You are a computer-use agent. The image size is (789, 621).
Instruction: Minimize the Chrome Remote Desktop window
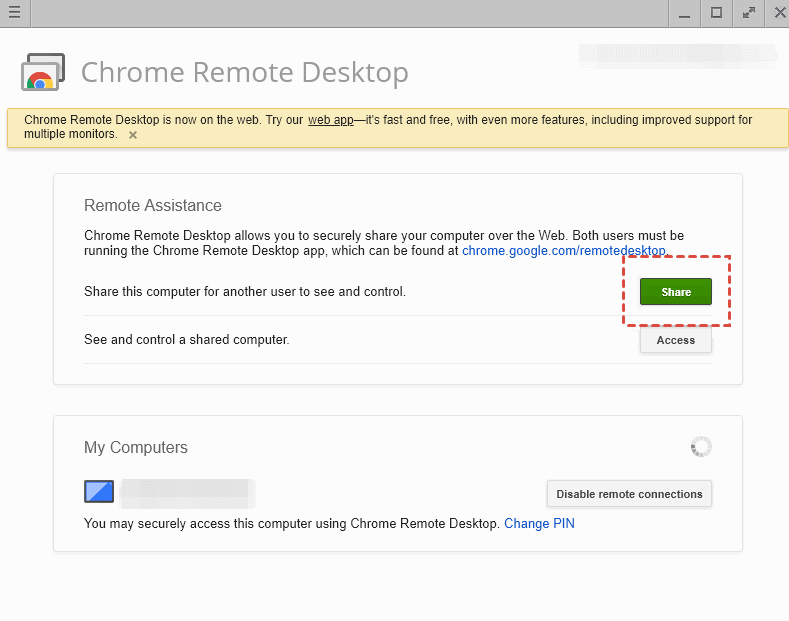684,13
